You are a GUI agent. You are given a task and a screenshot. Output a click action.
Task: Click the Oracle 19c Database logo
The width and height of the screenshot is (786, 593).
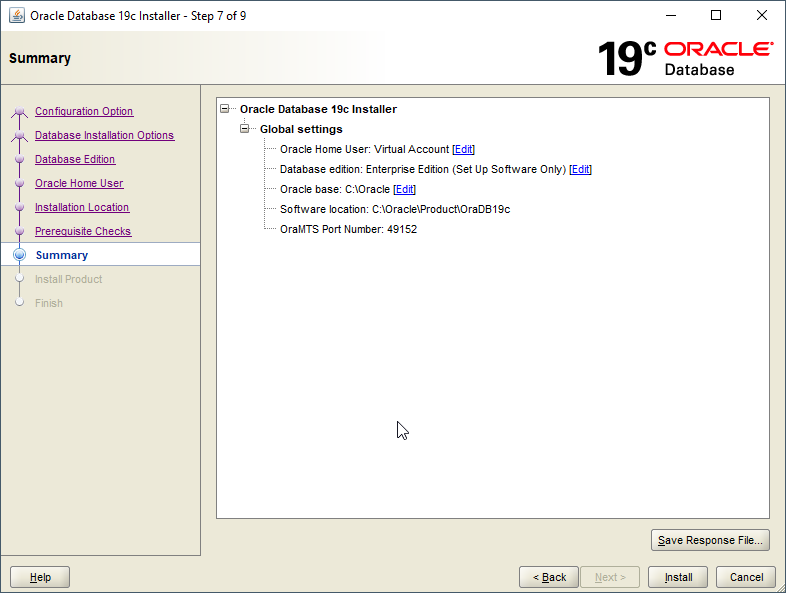[685, 58]
